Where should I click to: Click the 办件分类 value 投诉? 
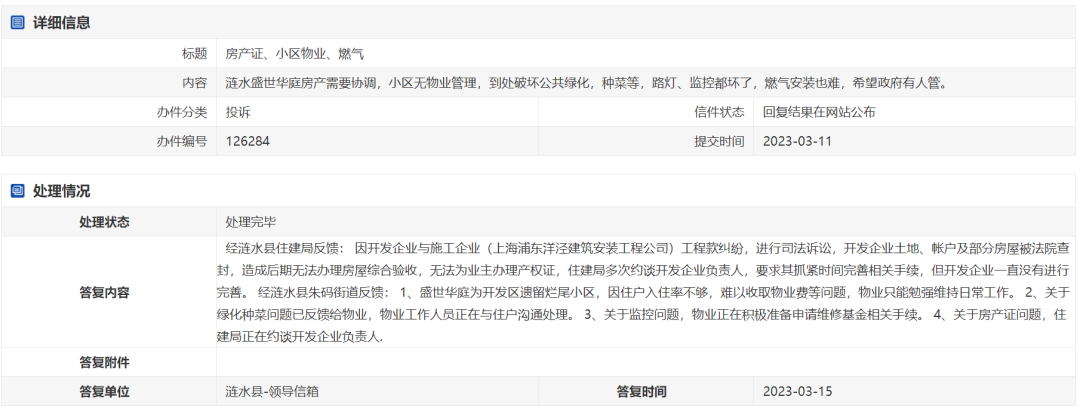(x=238, y=112)
